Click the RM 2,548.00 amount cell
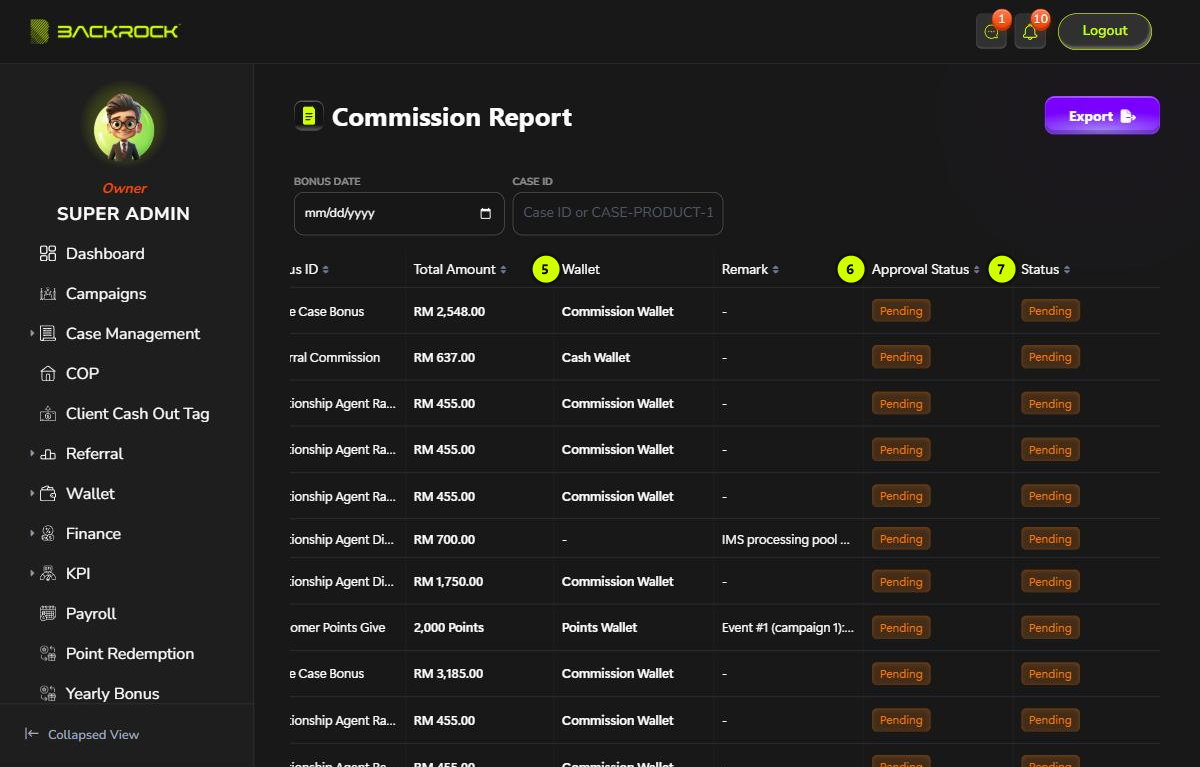The image size is (1200, 767). tap(449, 312)
